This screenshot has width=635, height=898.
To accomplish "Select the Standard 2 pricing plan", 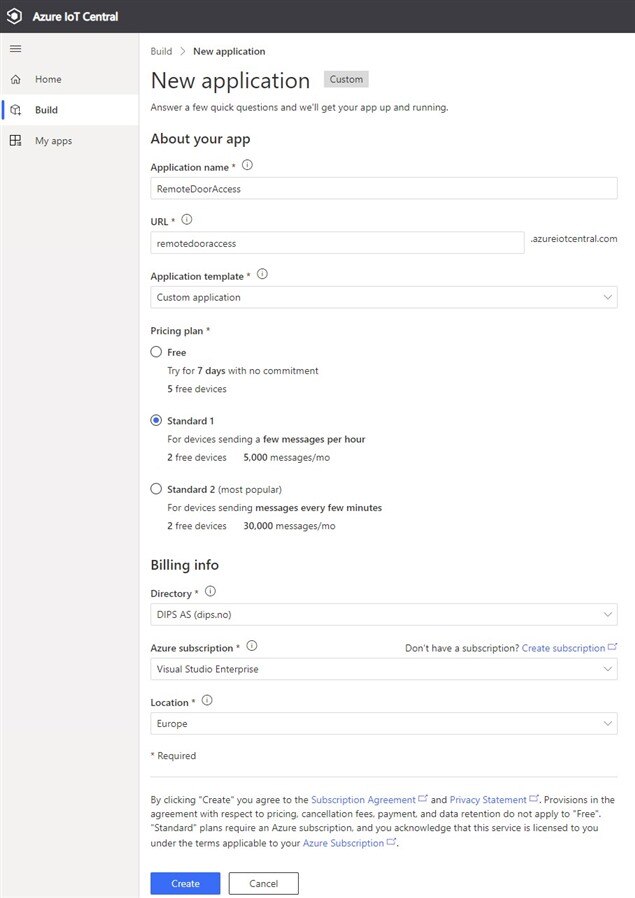I will (x=156, y=490).
